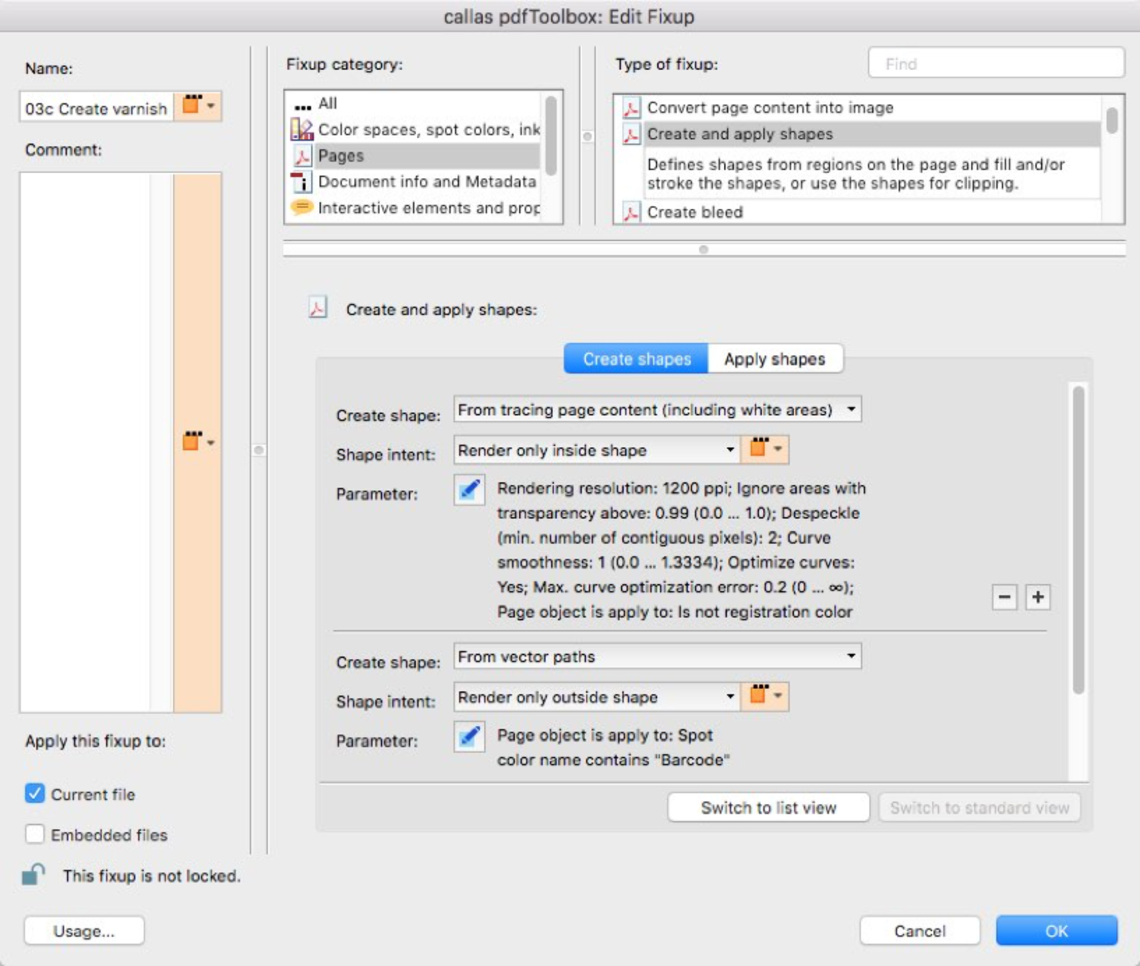Select 'All' in the Fixup category list
This screenshot has width=1140, height=966.
(x=414, y=103)
